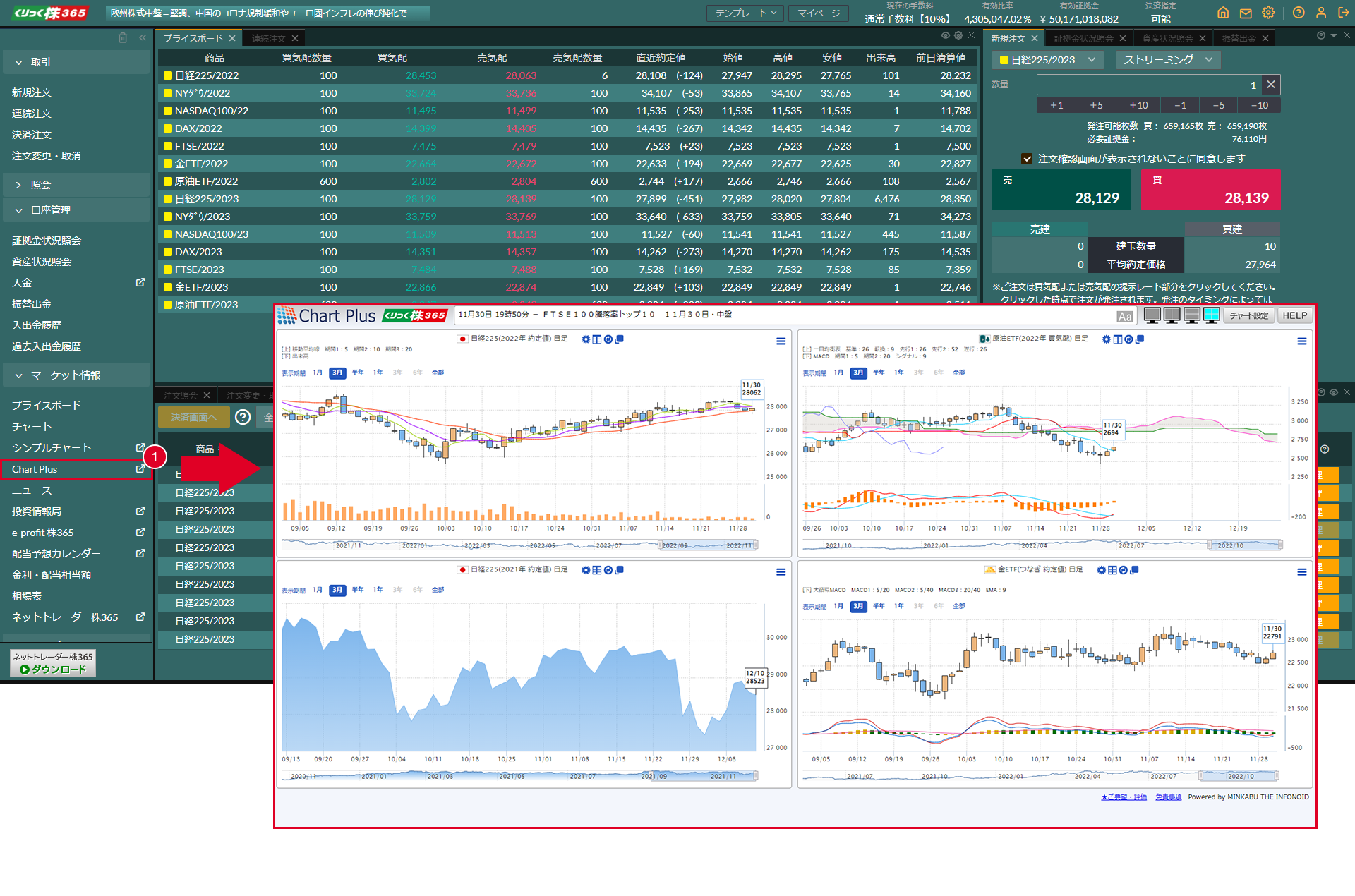
Task: Select four-pane chart layout icon
Action: tap(1212, 315)
